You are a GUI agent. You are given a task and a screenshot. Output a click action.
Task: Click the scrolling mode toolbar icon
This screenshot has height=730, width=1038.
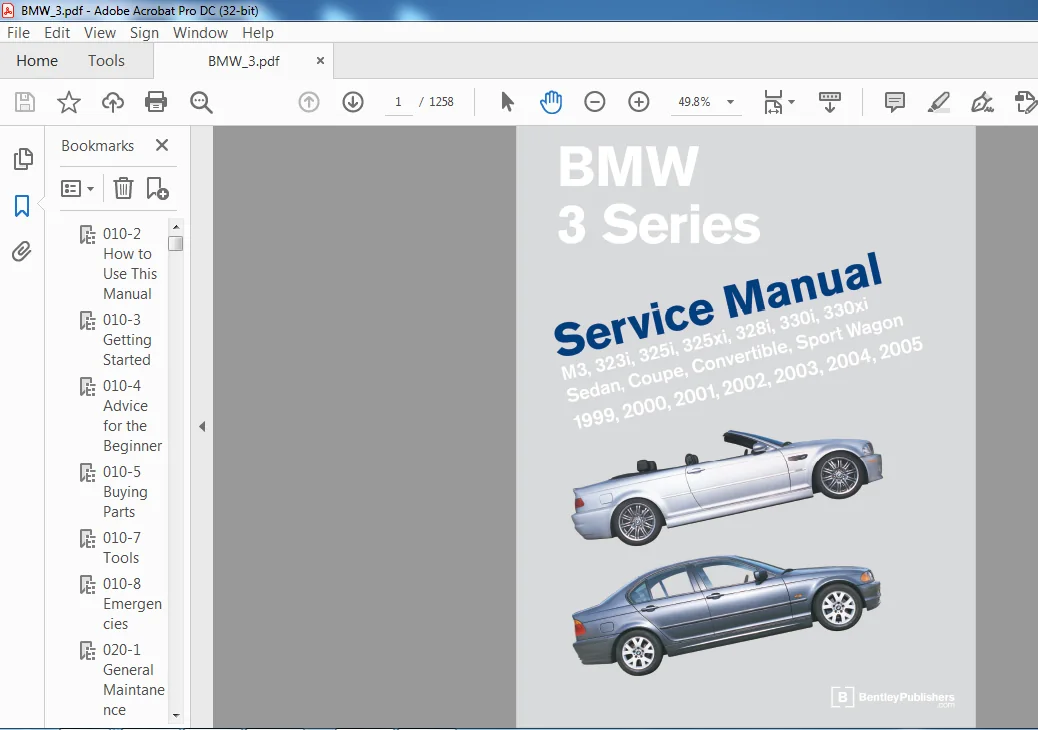829,102
